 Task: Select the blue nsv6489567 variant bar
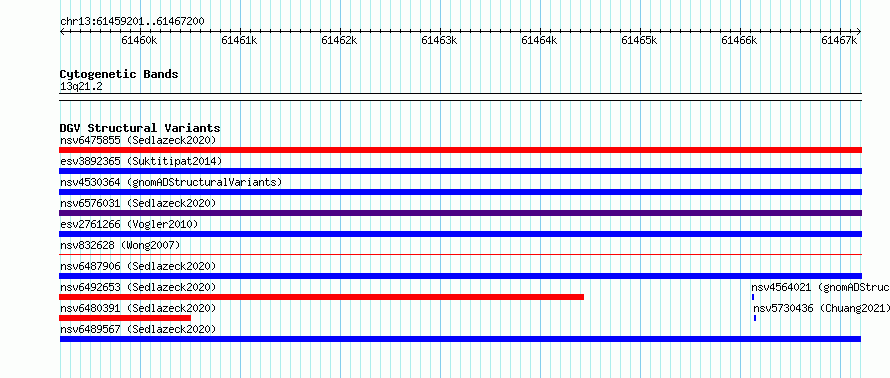click(x=460, y=339)
